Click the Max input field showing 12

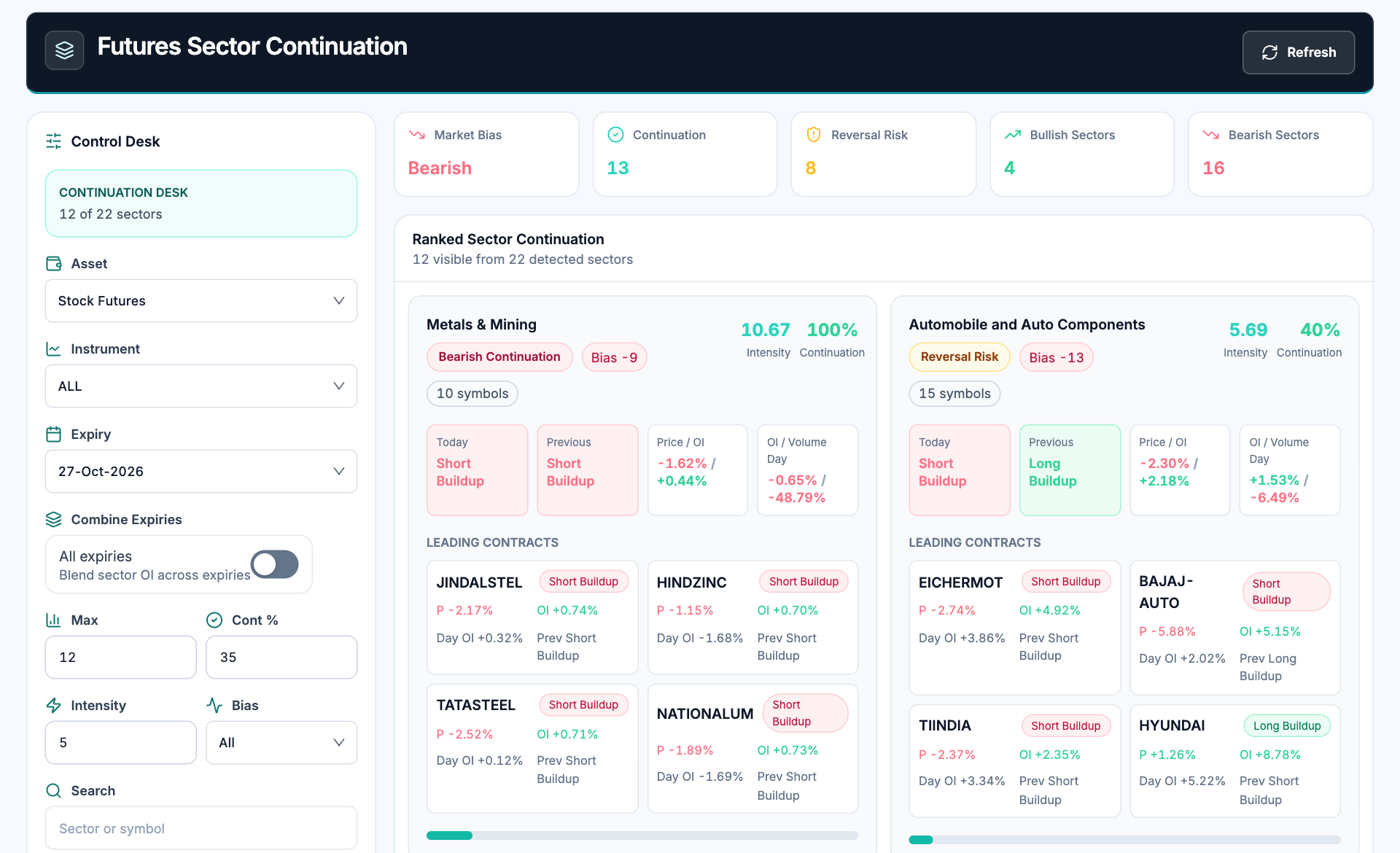pos(121,657)
